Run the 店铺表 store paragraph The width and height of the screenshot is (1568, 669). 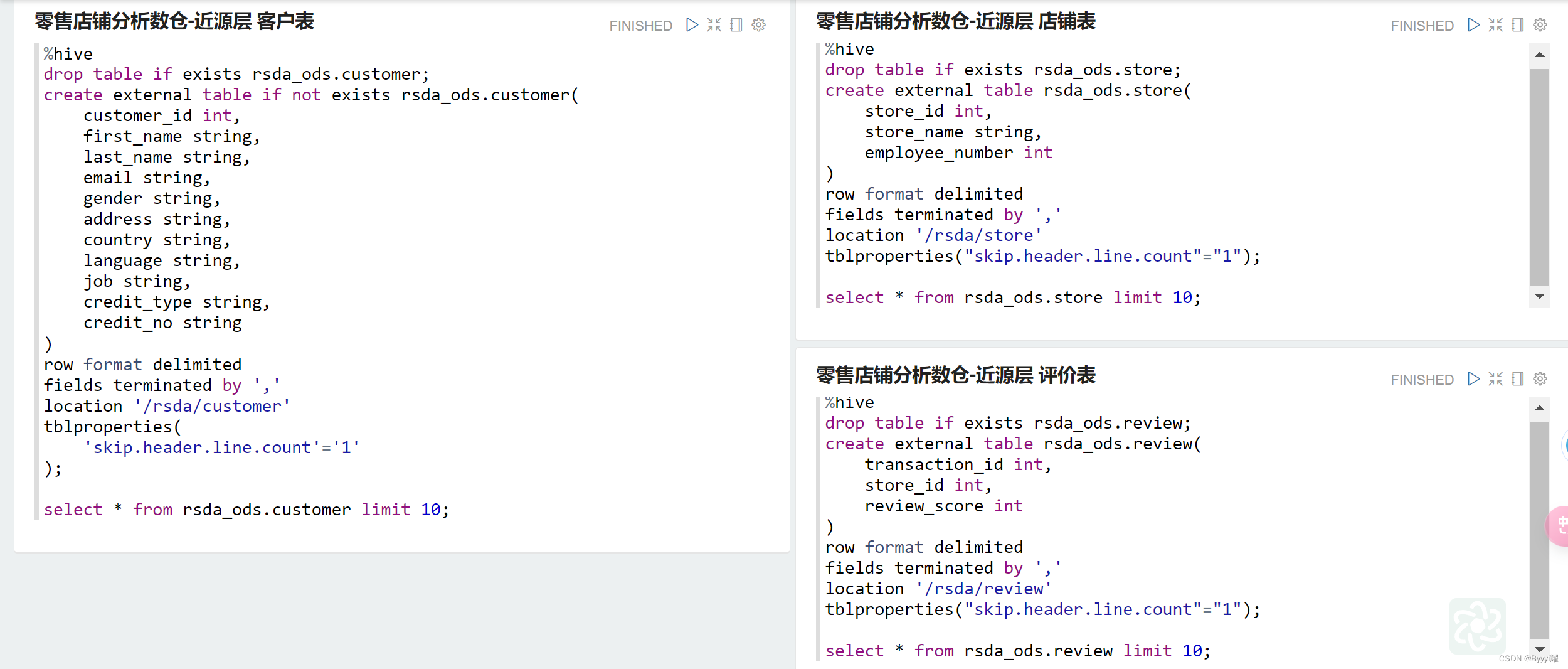click(x=1473, y=25)
